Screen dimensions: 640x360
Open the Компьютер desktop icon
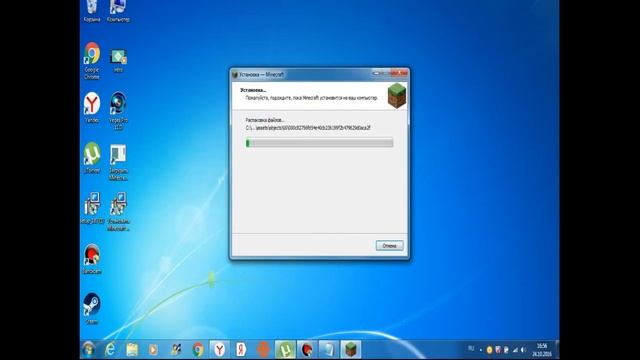(118, 11)
